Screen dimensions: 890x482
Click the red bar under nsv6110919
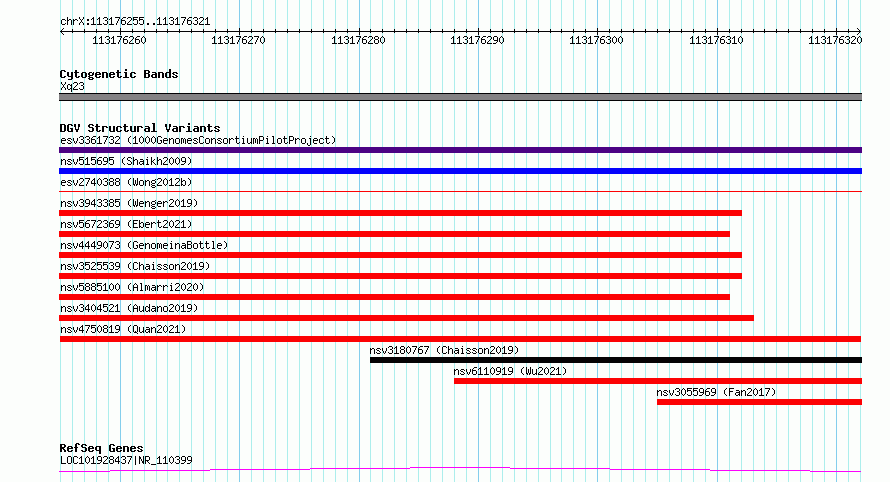pos(658,381)
